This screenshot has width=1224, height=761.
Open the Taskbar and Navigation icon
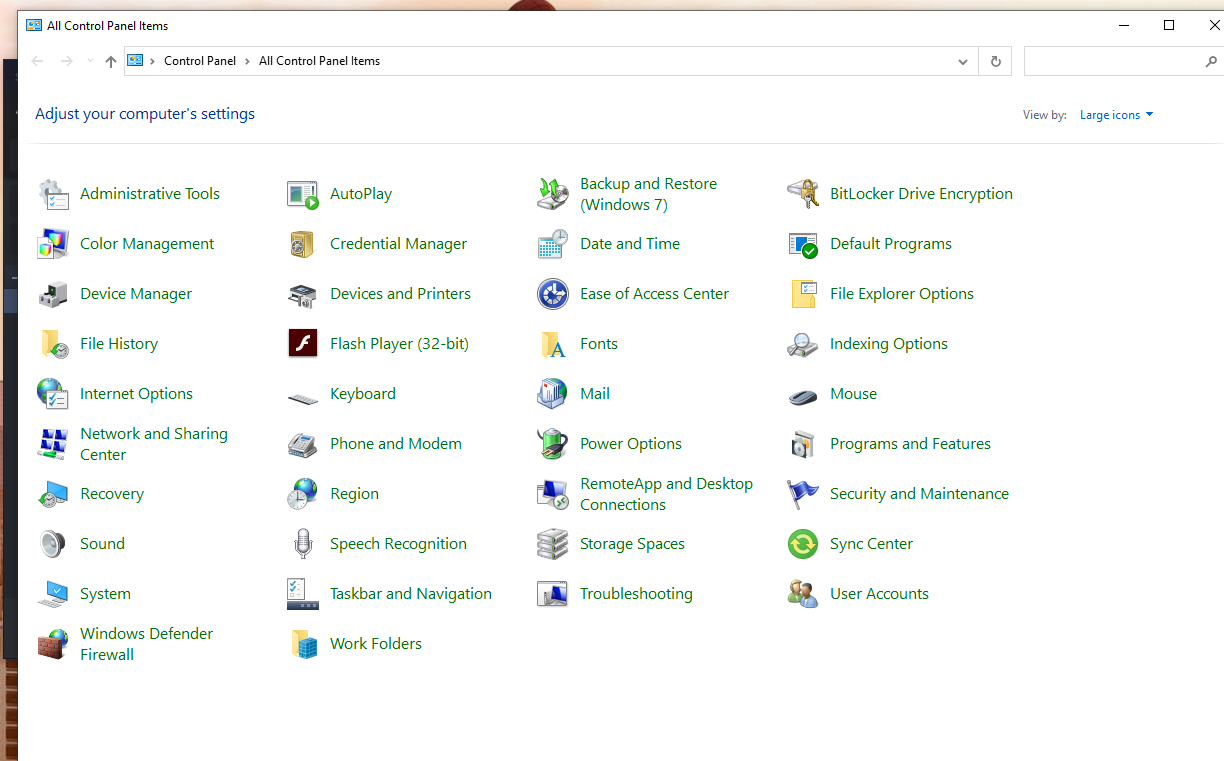(x=303, y=594)
